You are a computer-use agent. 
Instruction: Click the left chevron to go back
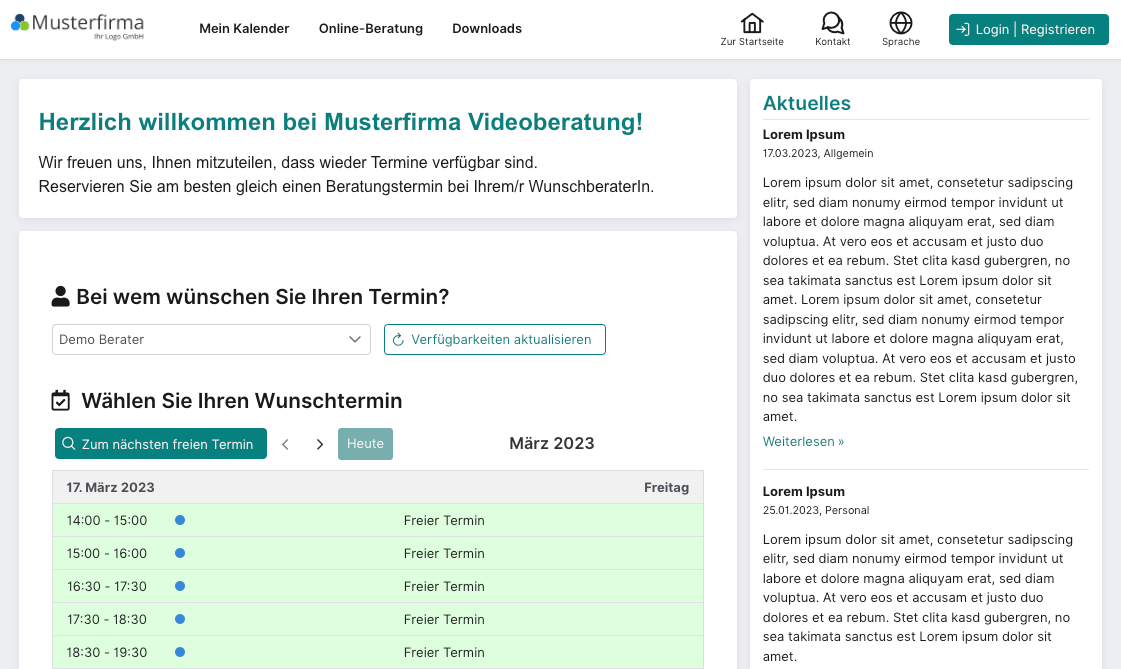coord(285,443)
